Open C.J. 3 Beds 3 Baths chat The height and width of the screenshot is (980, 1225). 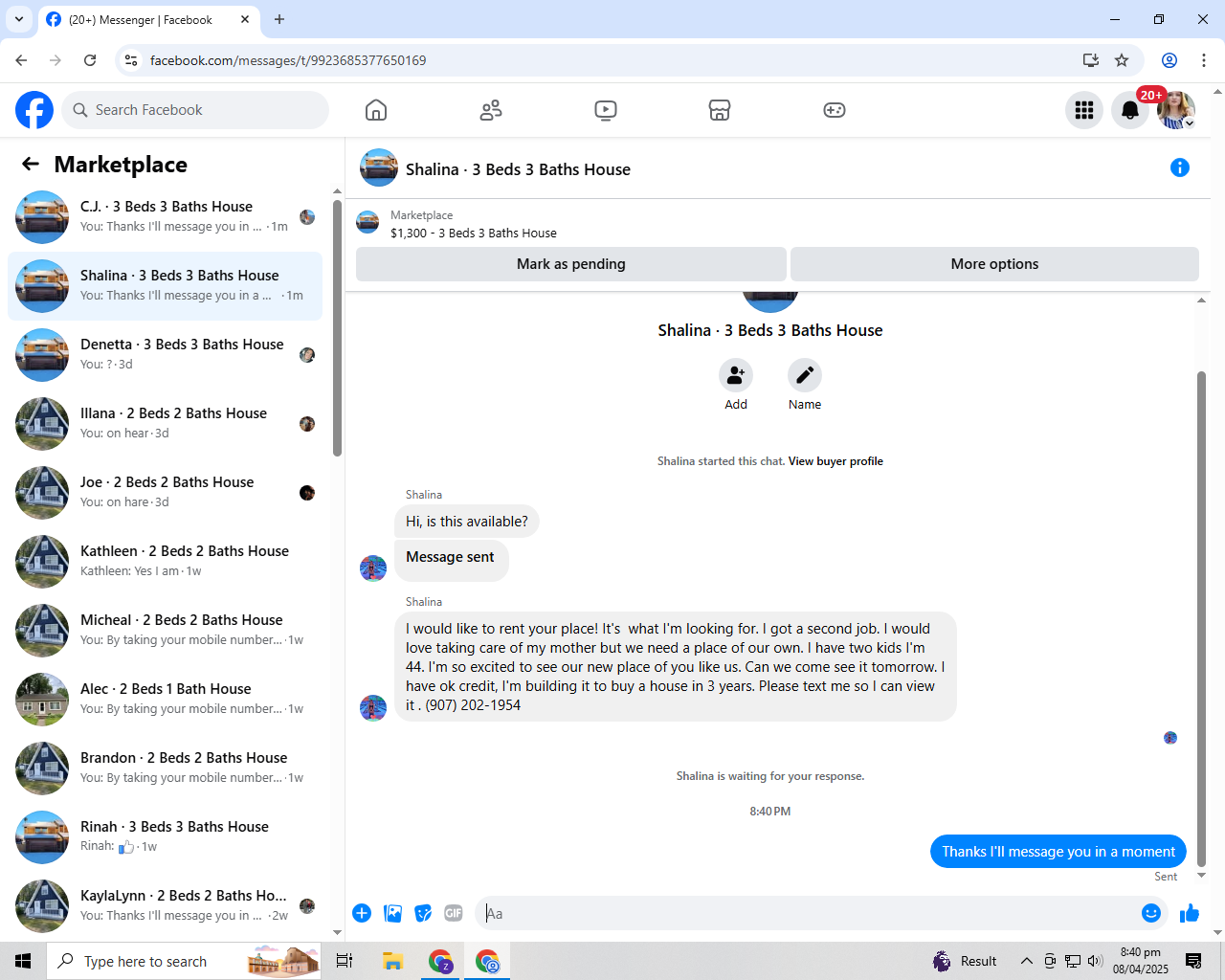(165, 217)
